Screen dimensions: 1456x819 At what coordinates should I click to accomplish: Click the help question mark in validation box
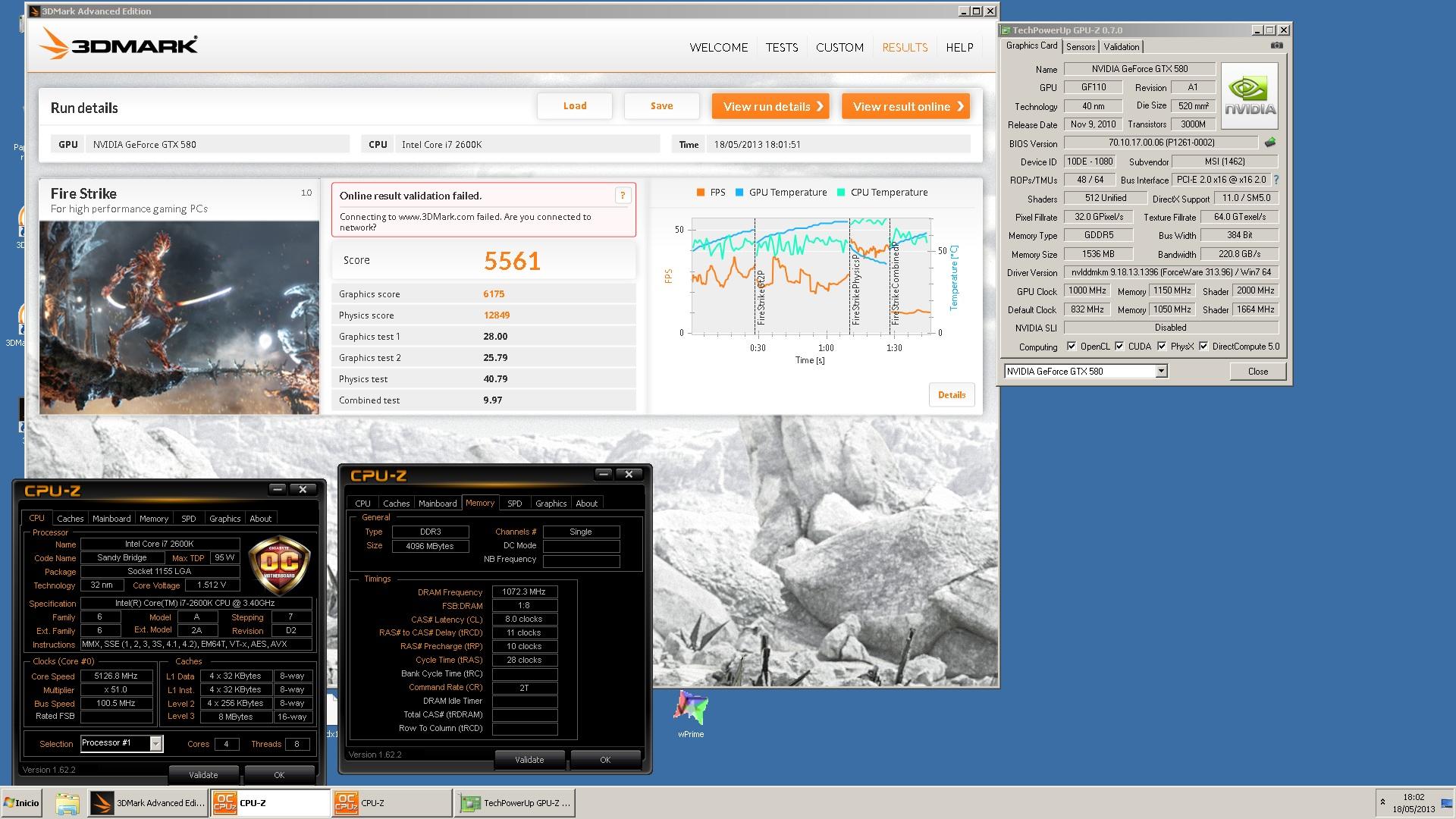(623, 196)
